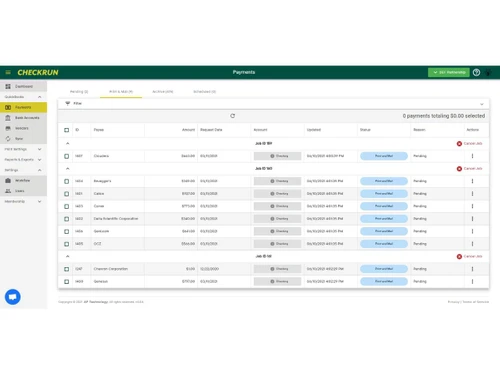
Task: Expand the Print Settings sidebar section
Action: (40, 149)
